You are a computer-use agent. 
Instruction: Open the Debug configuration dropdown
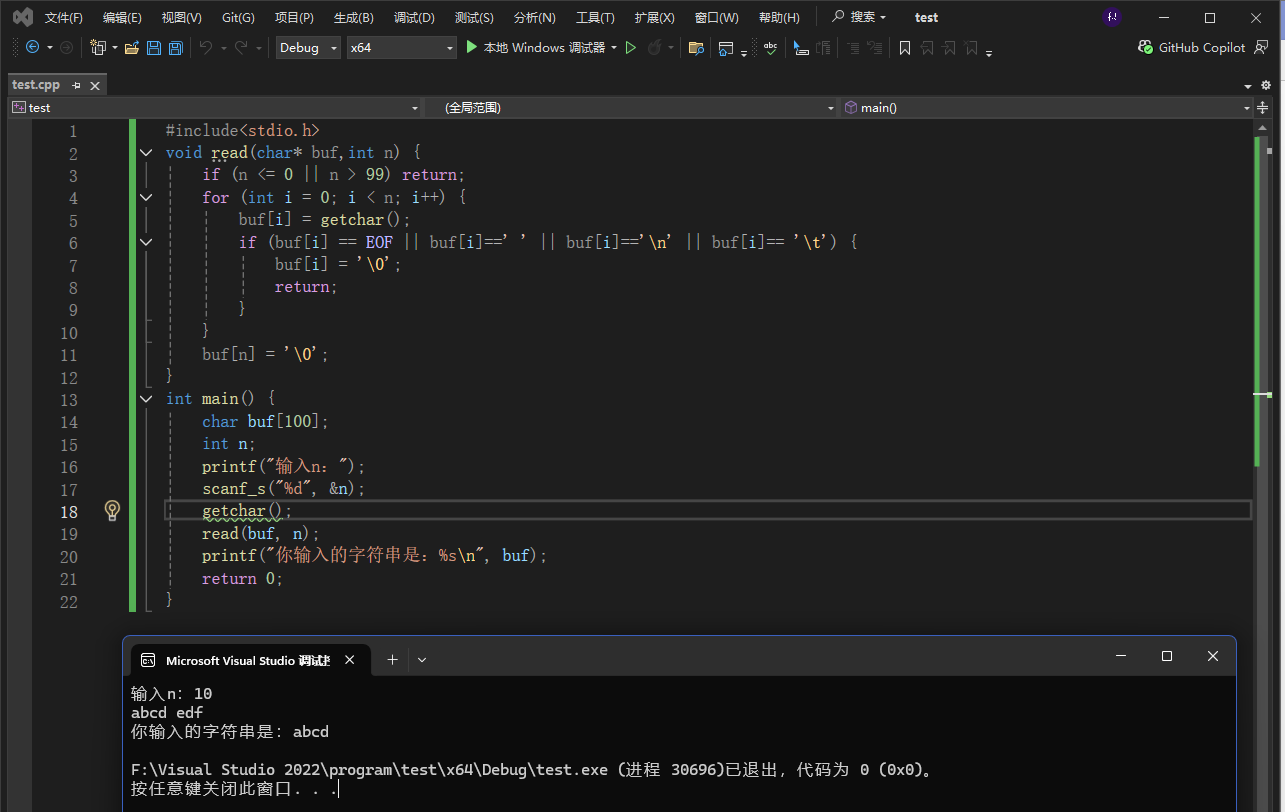click(308, 47)
